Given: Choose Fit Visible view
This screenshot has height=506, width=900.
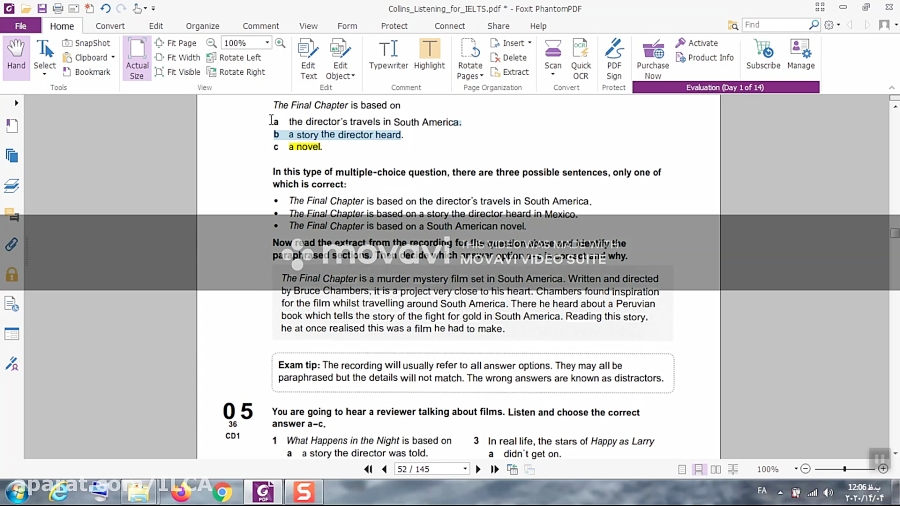Looking at the screenshot, I should point(177,72).
